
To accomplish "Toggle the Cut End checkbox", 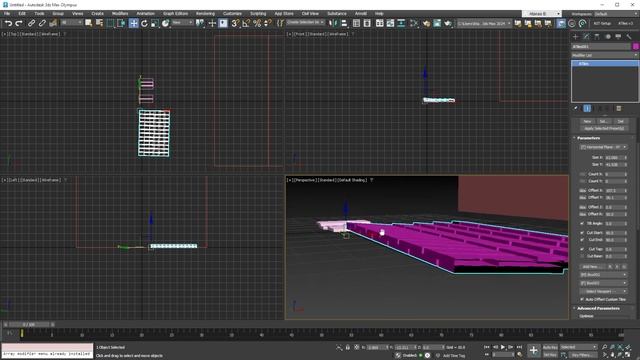I will pyautogui.click(x=582, y=240).
